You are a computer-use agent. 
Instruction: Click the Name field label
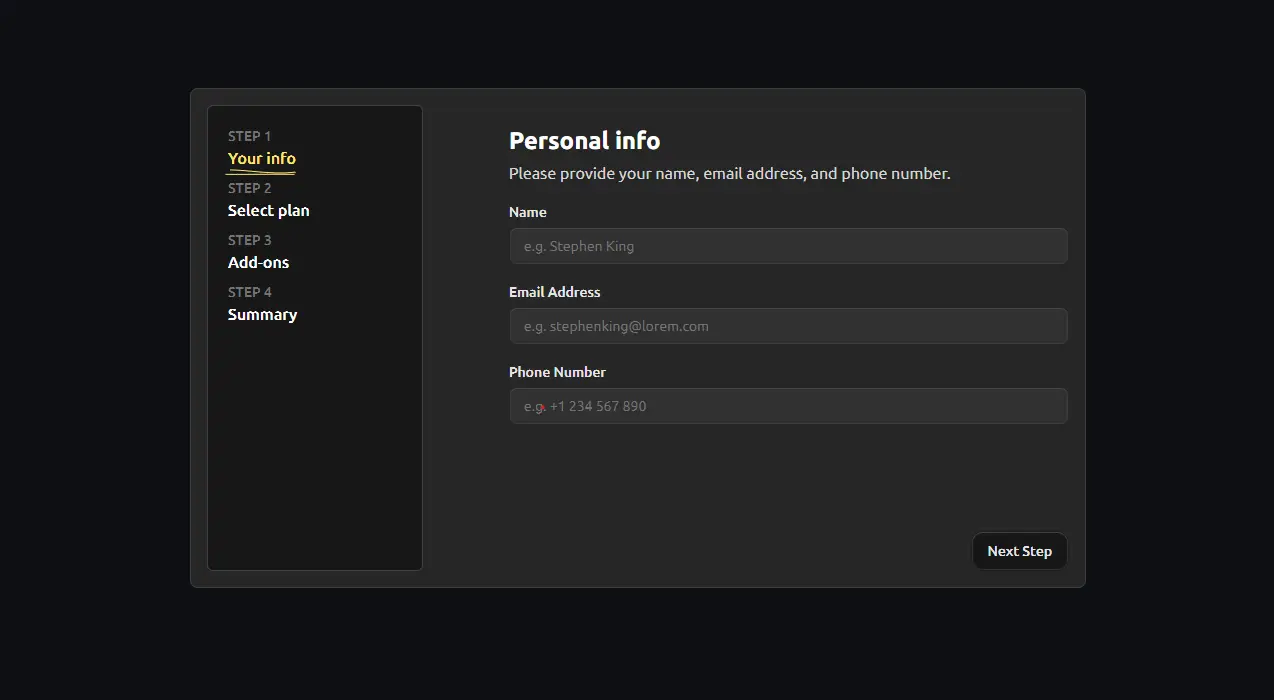(x=528, y=212)
